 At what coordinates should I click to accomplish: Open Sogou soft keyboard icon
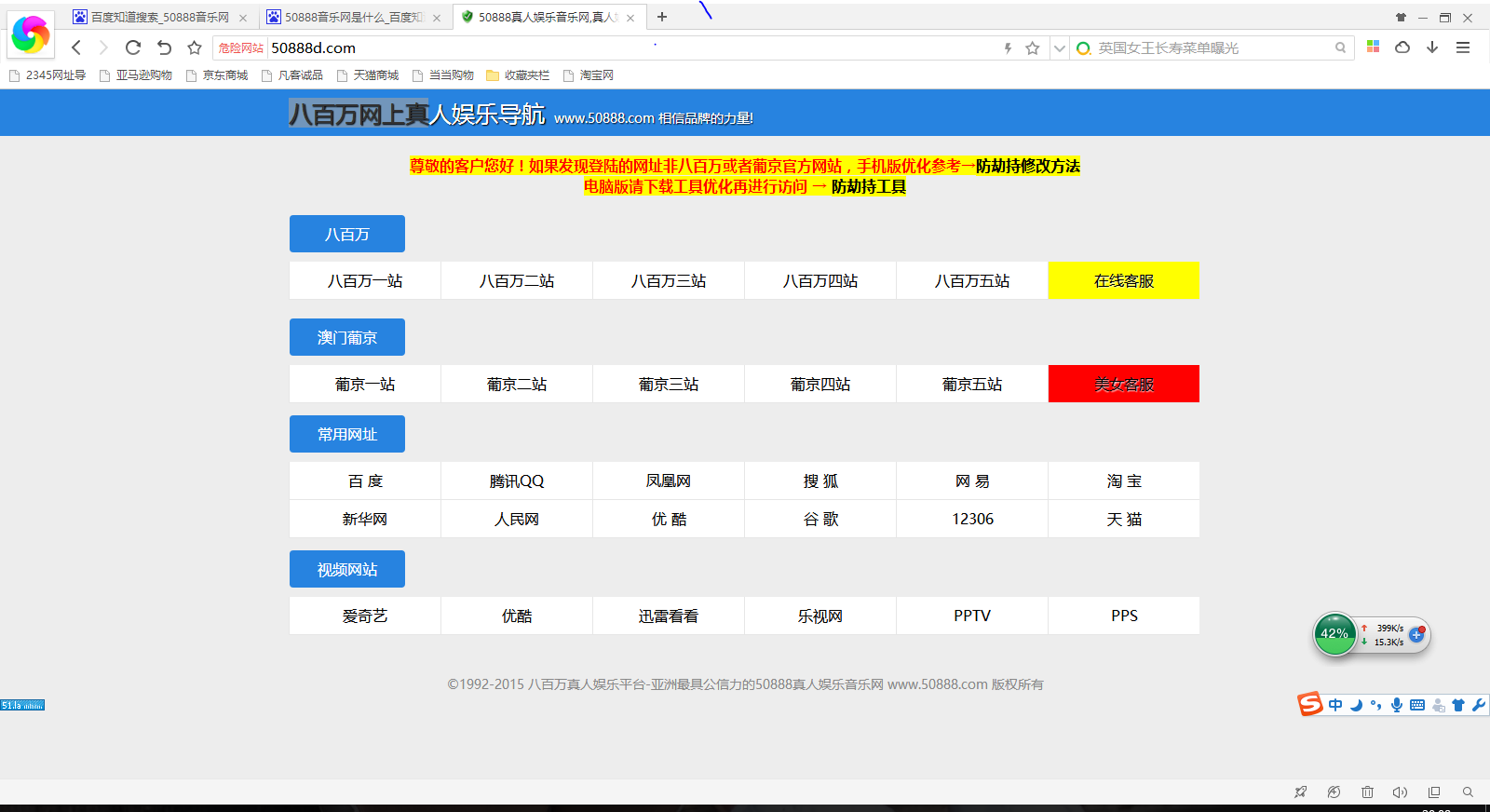1417,705
